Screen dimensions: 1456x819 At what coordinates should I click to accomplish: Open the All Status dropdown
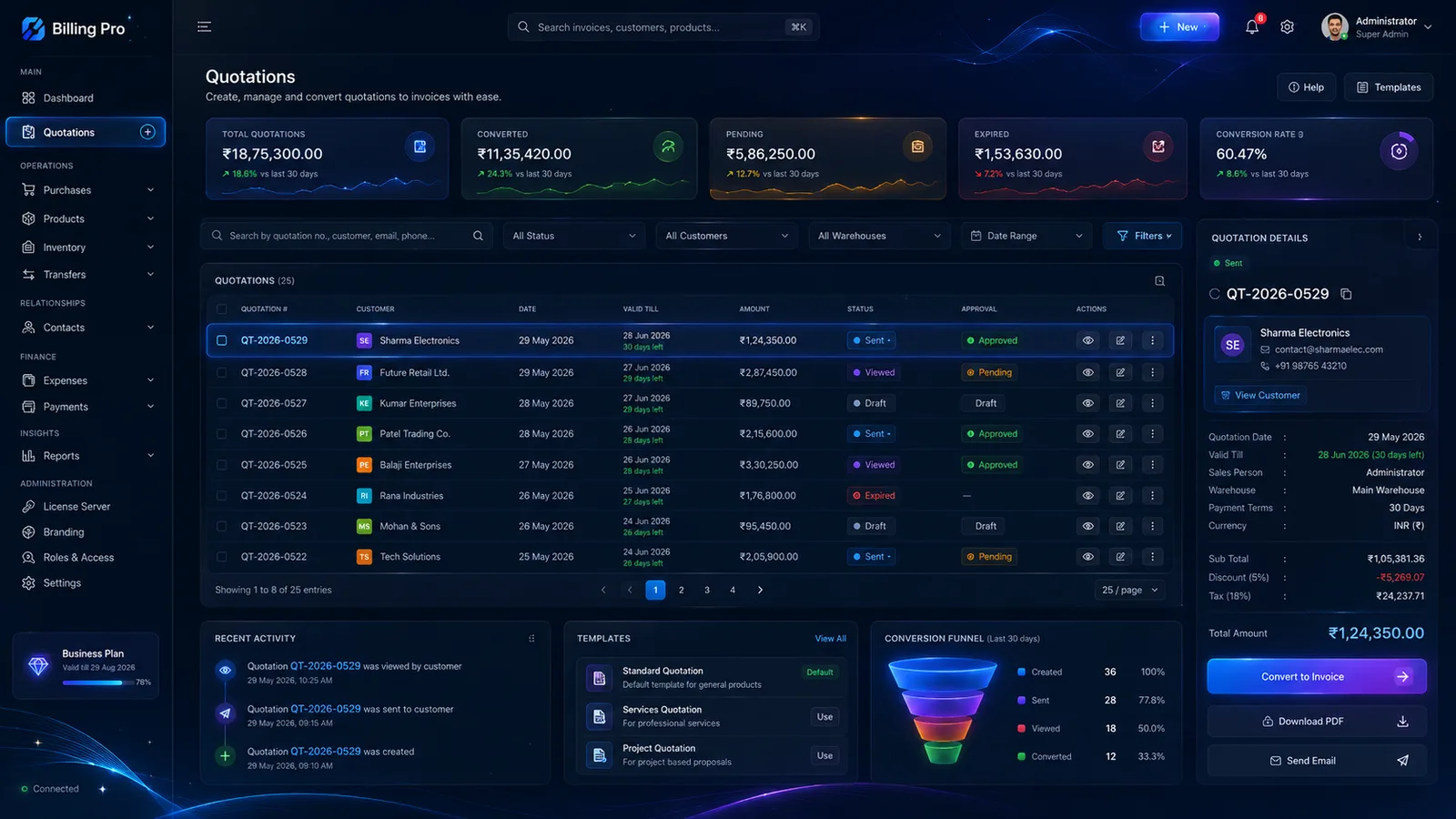[x=574, y=236]
